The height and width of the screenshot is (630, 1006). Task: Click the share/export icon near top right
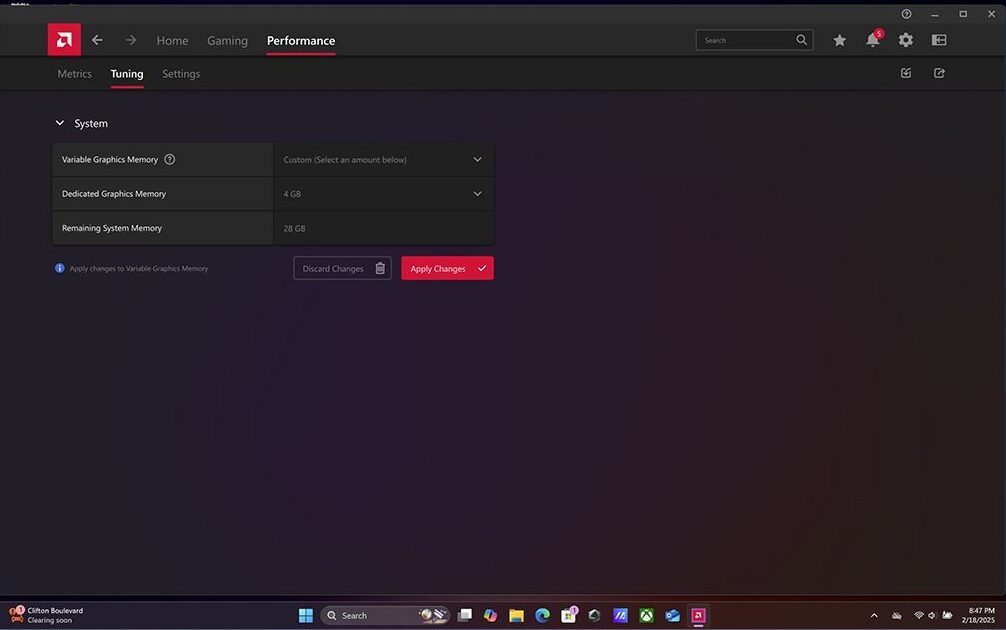(938, 72)
